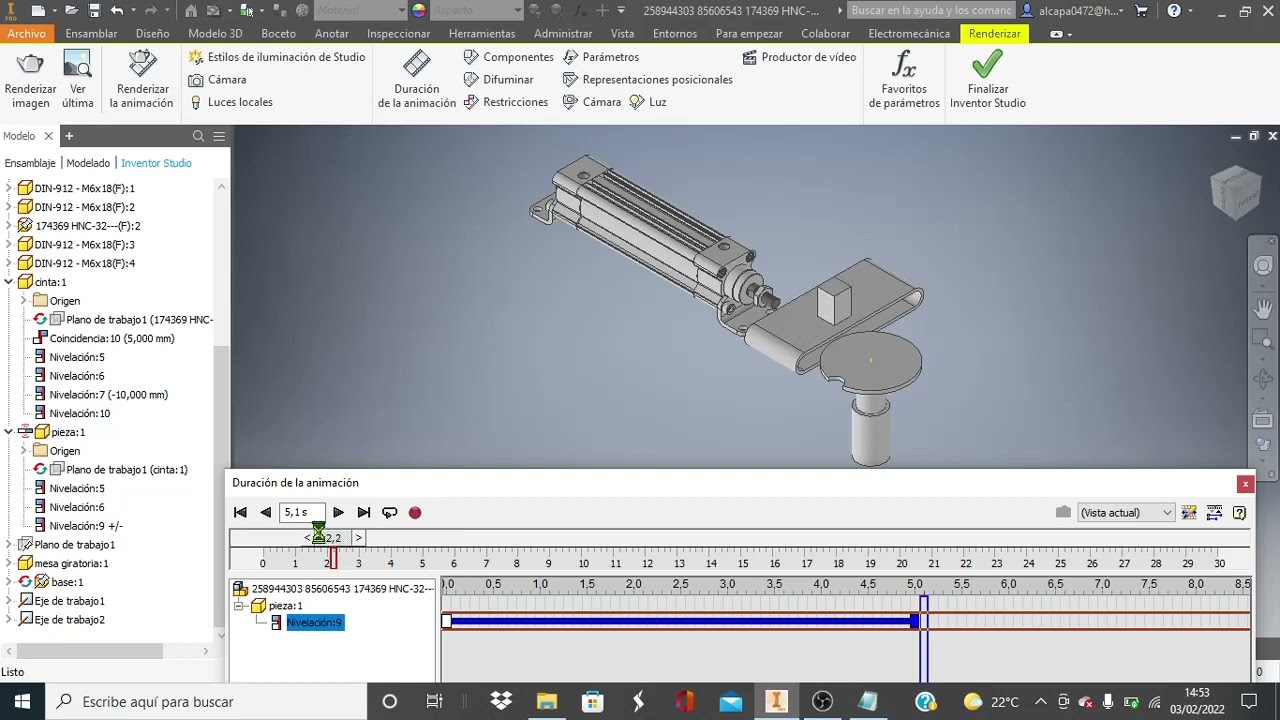Switch browser to Modelado view
Screen dimensions: 1280x720
pos(88,163)
